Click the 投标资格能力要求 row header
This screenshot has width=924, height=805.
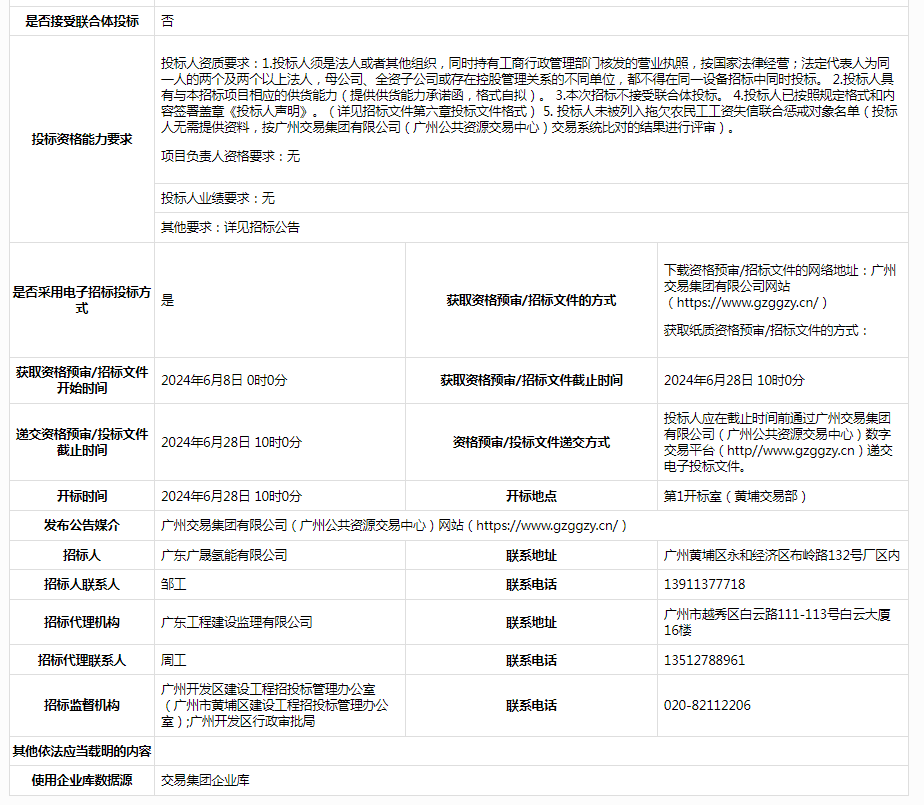click(x=81, y=140)
